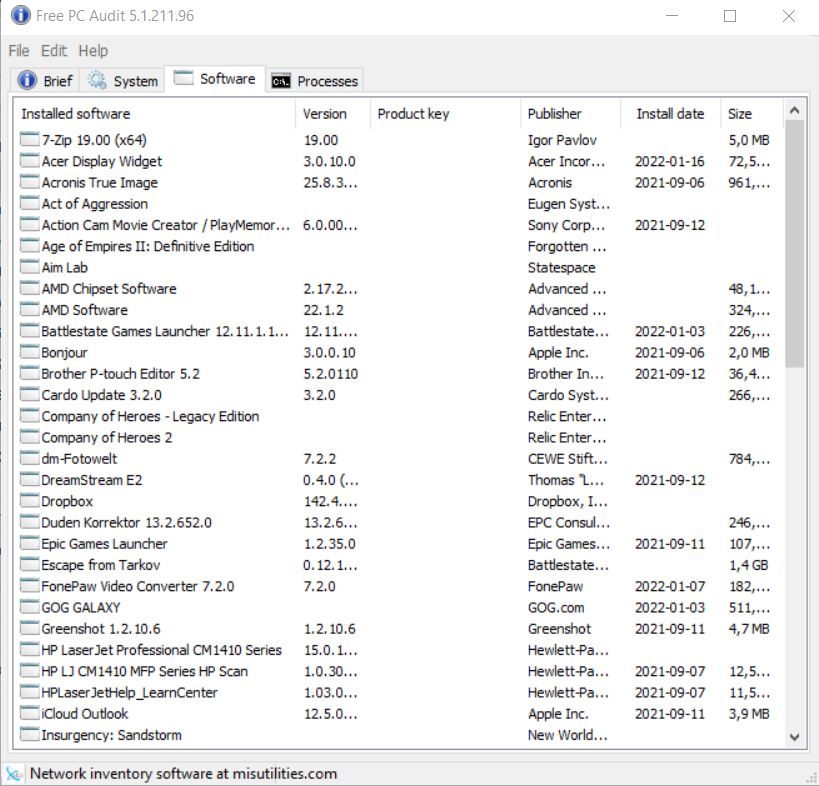Sort by the Install date column header

(x=671, y=114)
